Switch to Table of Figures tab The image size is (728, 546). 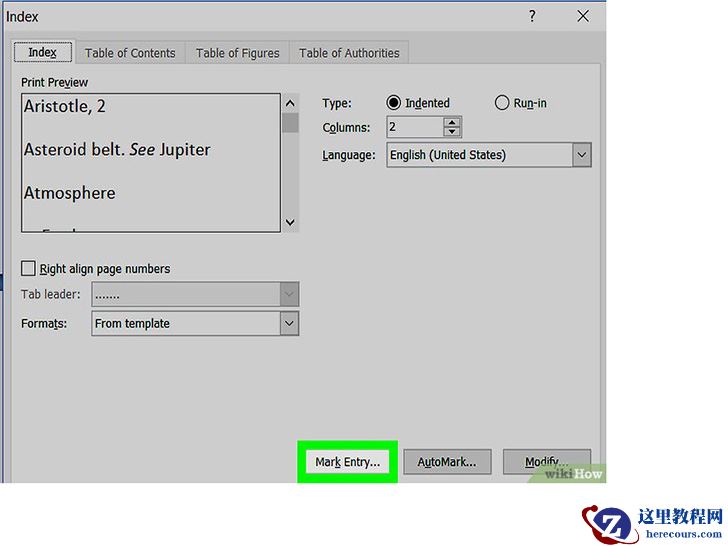click(x=237, y=53)
